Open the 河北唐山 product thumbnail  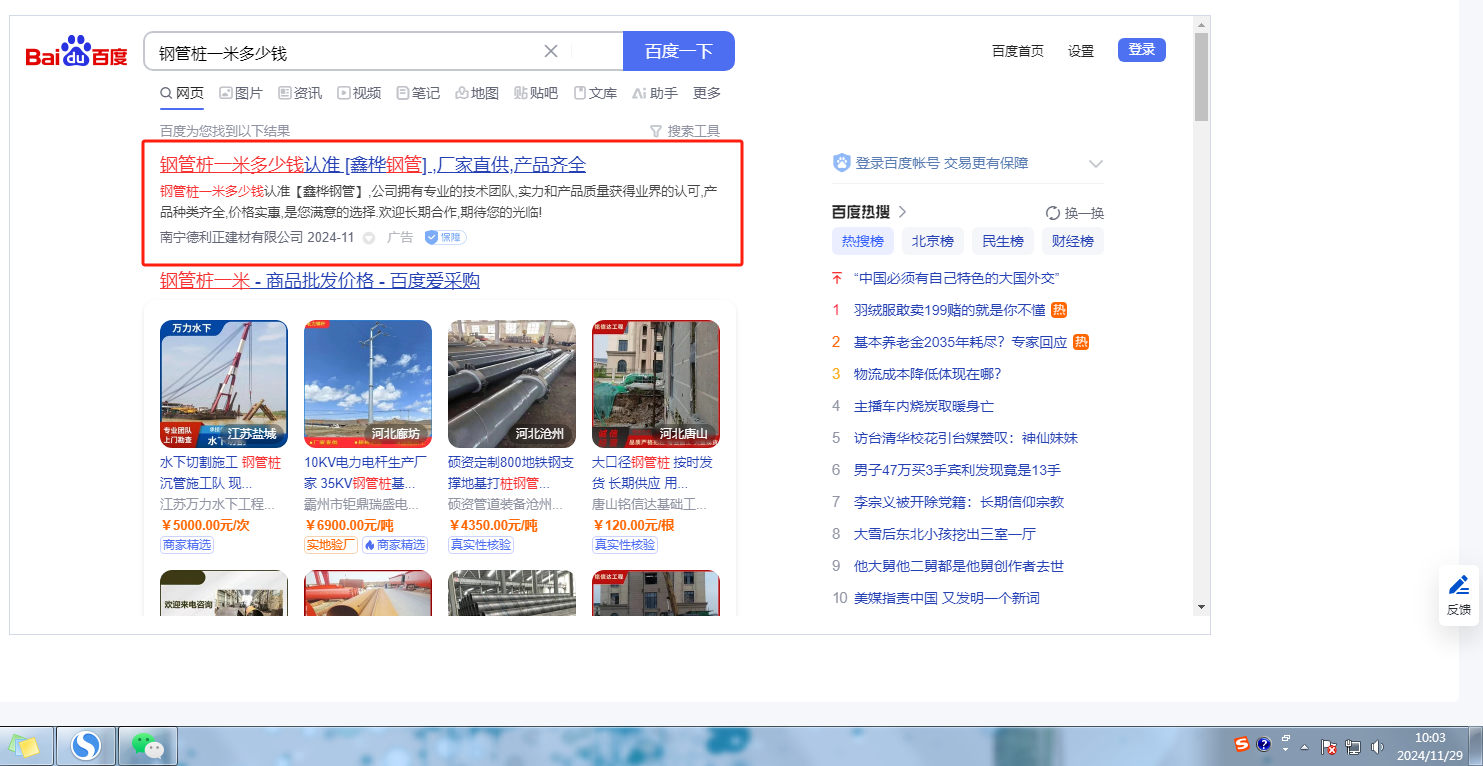pyautogui.click(x=656, y=384)
